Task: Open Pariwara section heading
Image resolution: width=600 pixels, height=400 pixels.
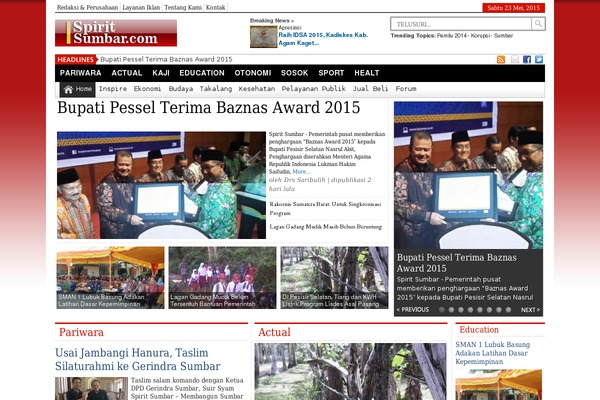Action: 81,332
